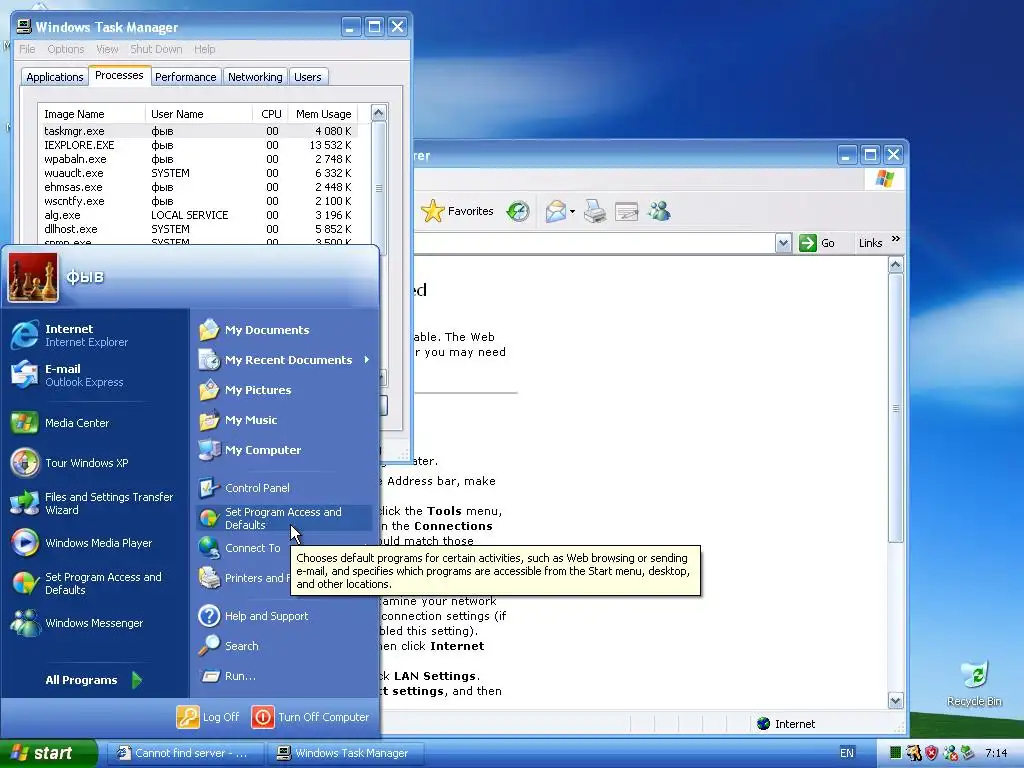Sort processes by Mem Usage column
Image resolution: width=1024 pixels, height=768 pixels.
point(323,114)
